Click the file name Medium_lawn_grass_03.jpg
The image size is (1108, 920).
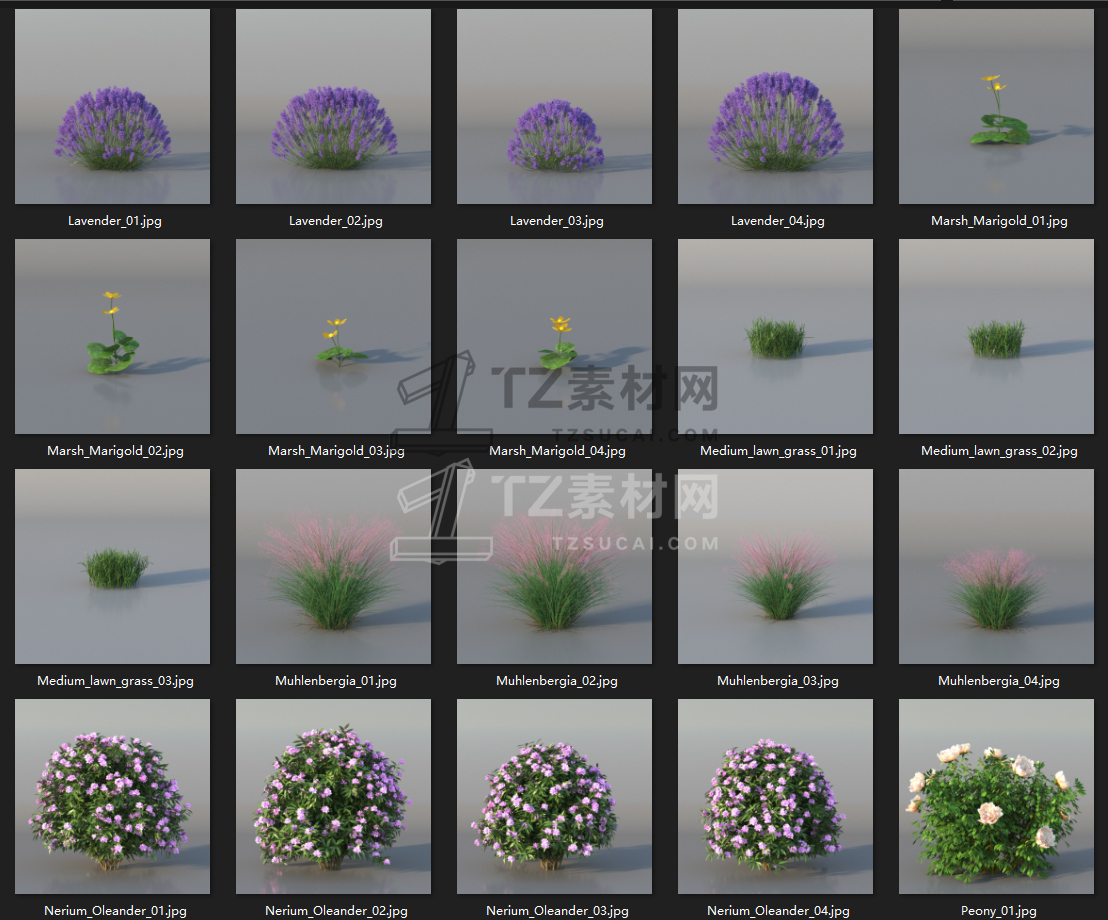click(x=115, y=681)
